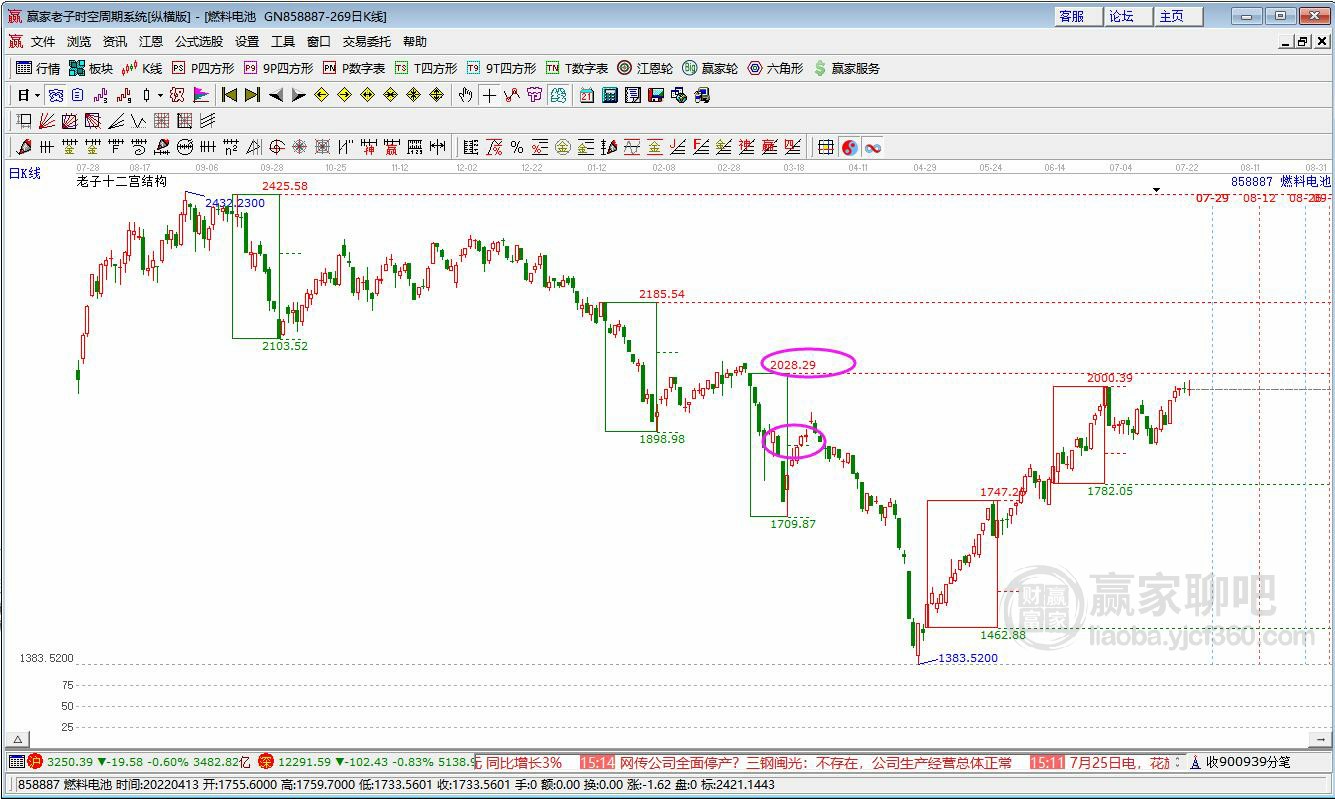Step chart right with black right triangle

click(x=299, y=95)
